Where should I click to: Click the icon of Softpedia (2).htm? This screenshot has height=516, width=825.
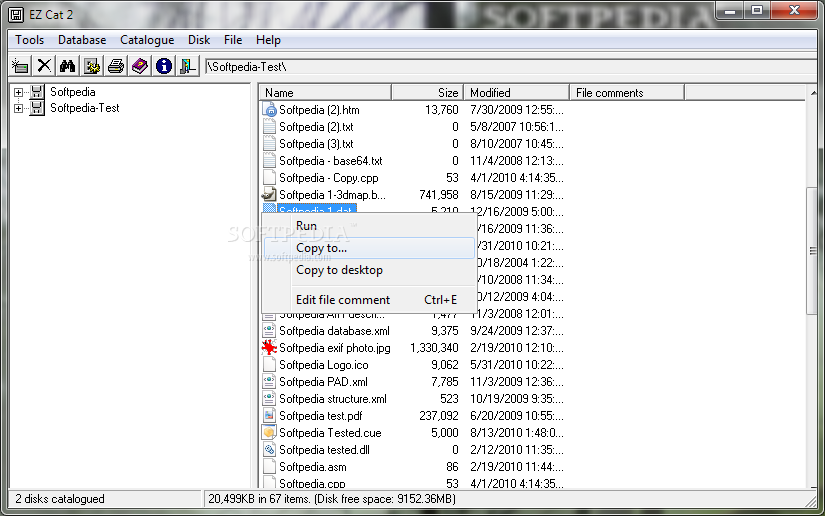[x=269, y=110]
